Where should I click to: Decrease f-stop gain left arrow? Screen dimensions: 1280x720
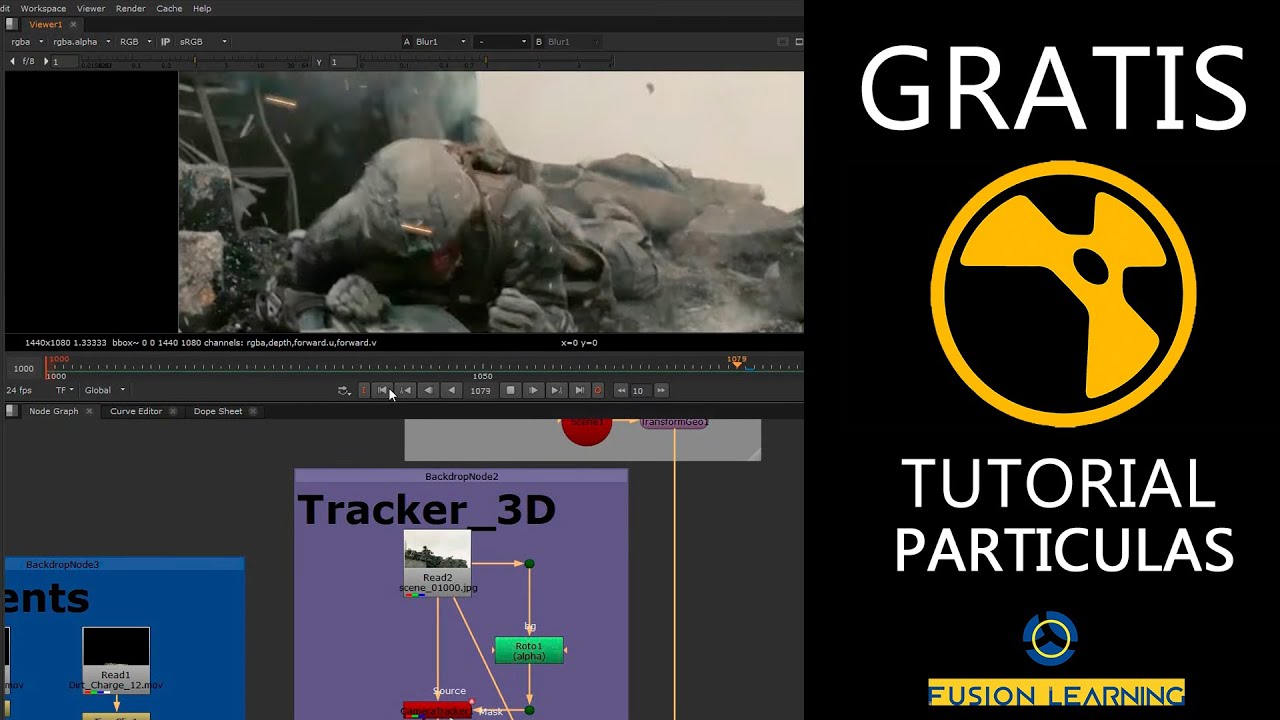tap(12, 61)
